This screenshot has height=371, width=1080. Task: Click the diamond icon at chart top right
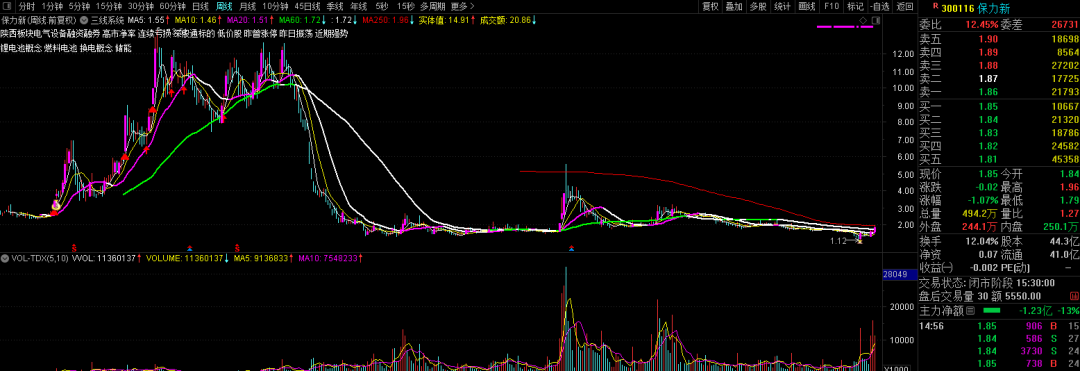pyautogui.click(x=863, y=20)
